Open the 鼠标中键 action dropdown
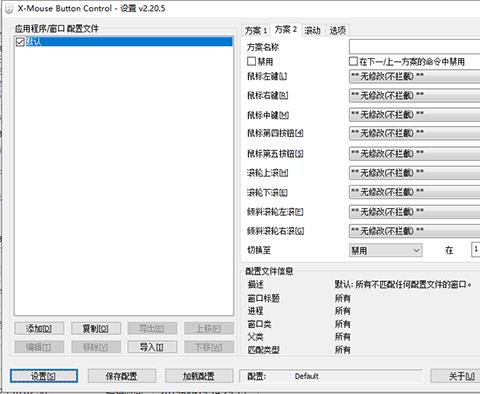480x394 pixels. (414, 115)
